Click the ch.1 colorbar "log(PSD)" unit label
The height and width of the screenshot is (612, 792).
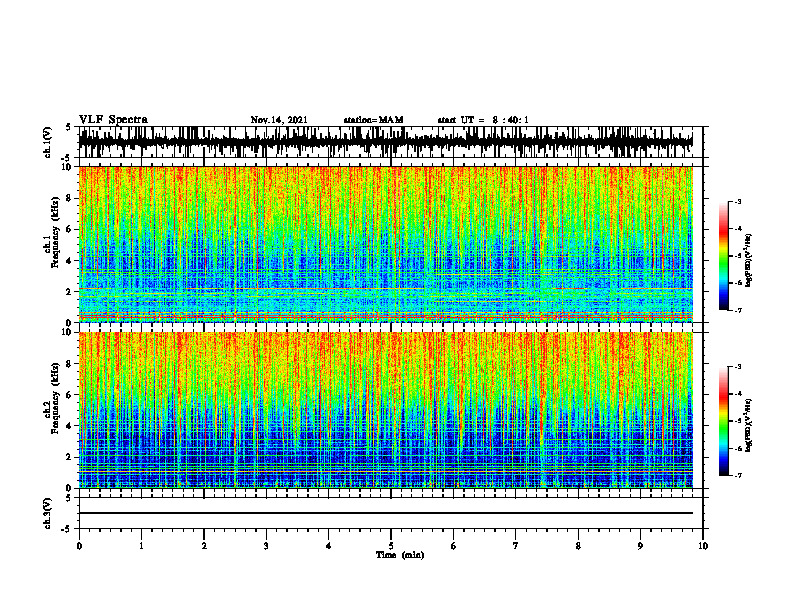[x=749, y=261]
